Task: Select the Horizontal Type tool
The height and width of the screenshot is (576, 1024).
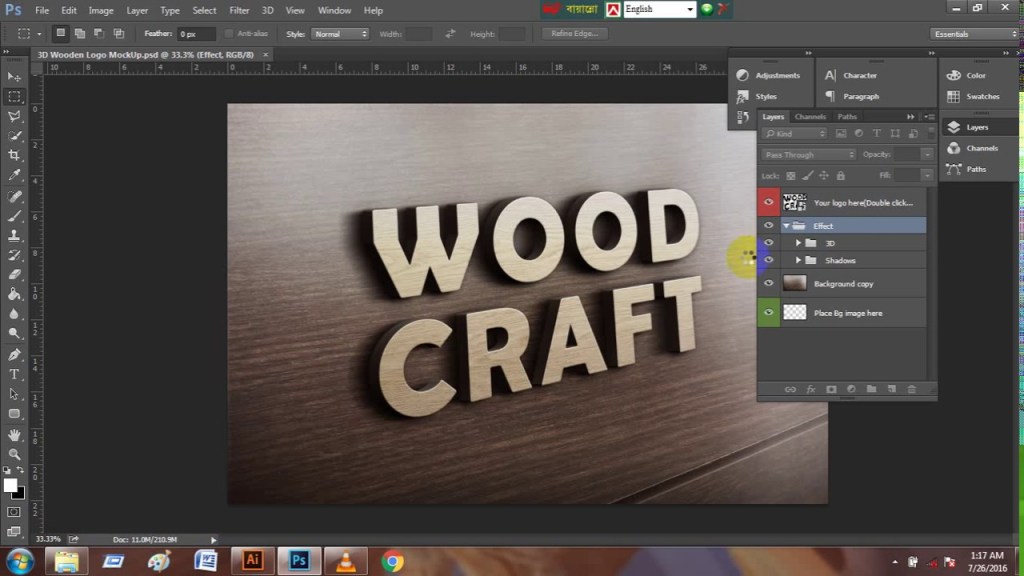Action: pos(13,372)
